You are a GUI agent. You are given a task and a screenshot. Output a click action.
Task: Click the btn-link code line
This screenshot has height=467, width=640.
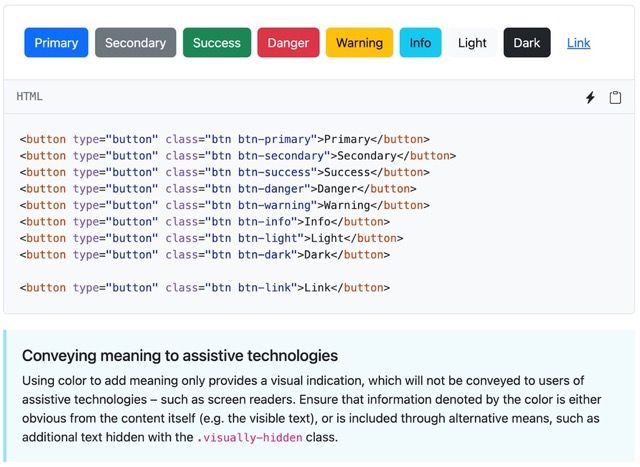coord(204,288)
